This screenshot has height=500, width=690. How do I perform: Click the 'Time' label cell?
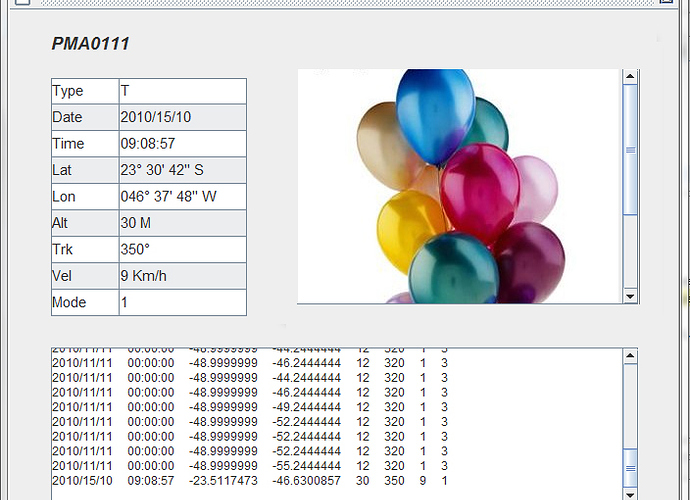pyautogui.click(x=85, y=143)
